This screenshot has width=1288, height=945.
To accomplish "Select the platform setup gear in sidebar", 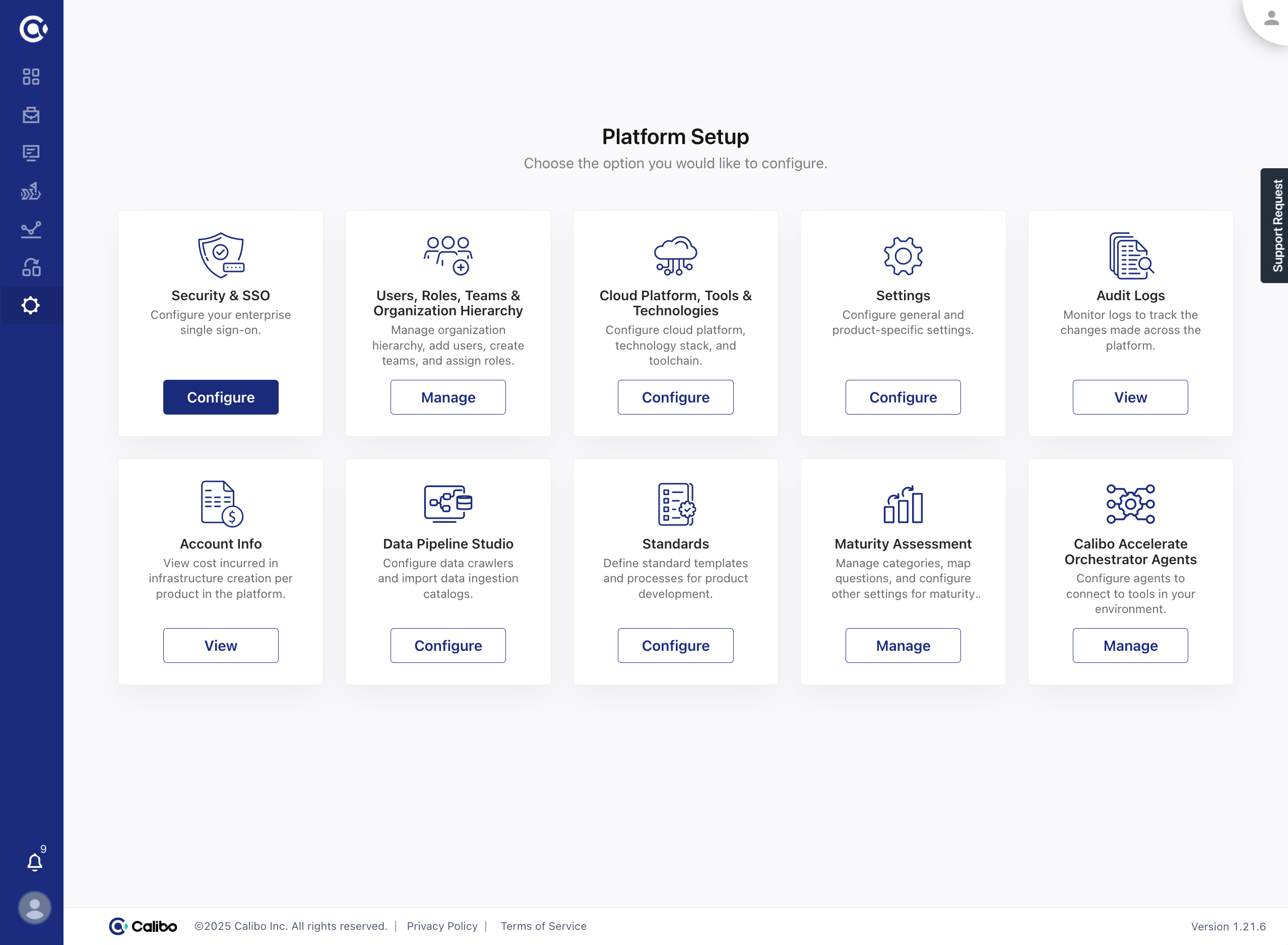I will [x=31, y=305].
